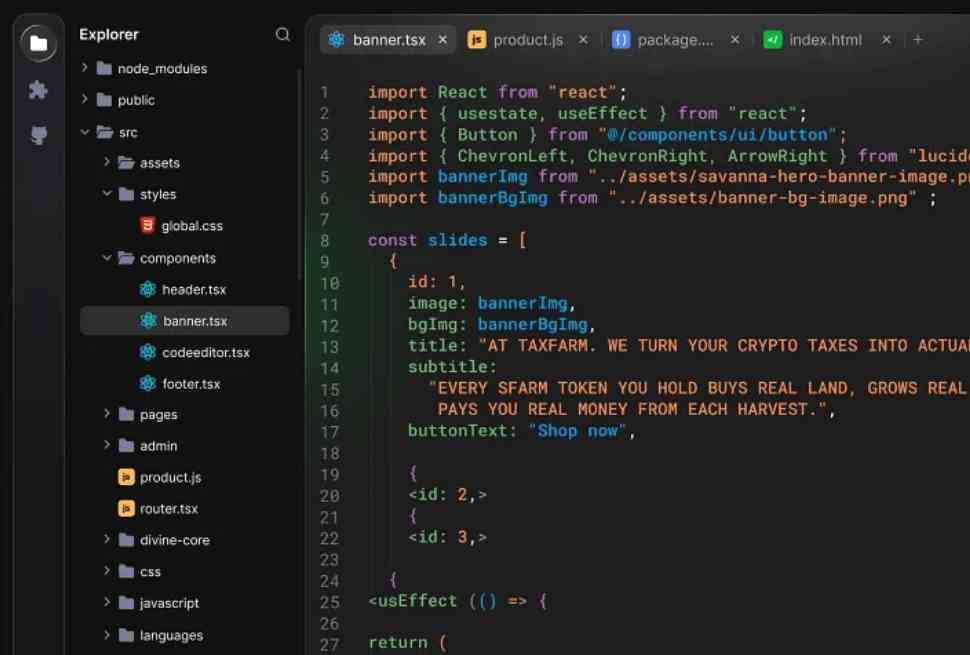The height and width of the screenshot is (655, 970).
Task: Click the "Shop now" string in code
Action: [577, 430]
